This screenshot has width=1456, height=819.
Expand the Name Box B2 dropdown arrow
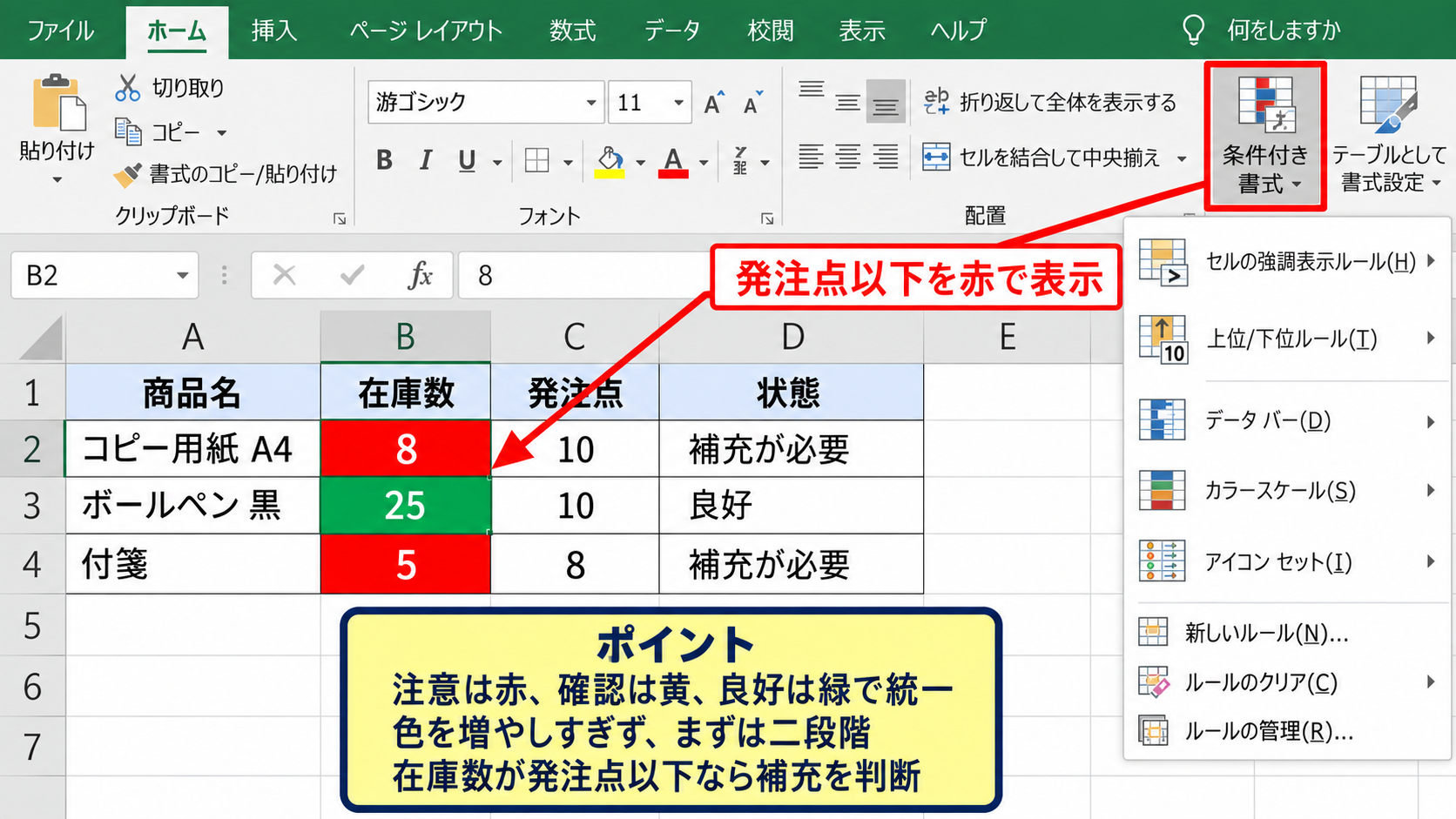point(182,276)
